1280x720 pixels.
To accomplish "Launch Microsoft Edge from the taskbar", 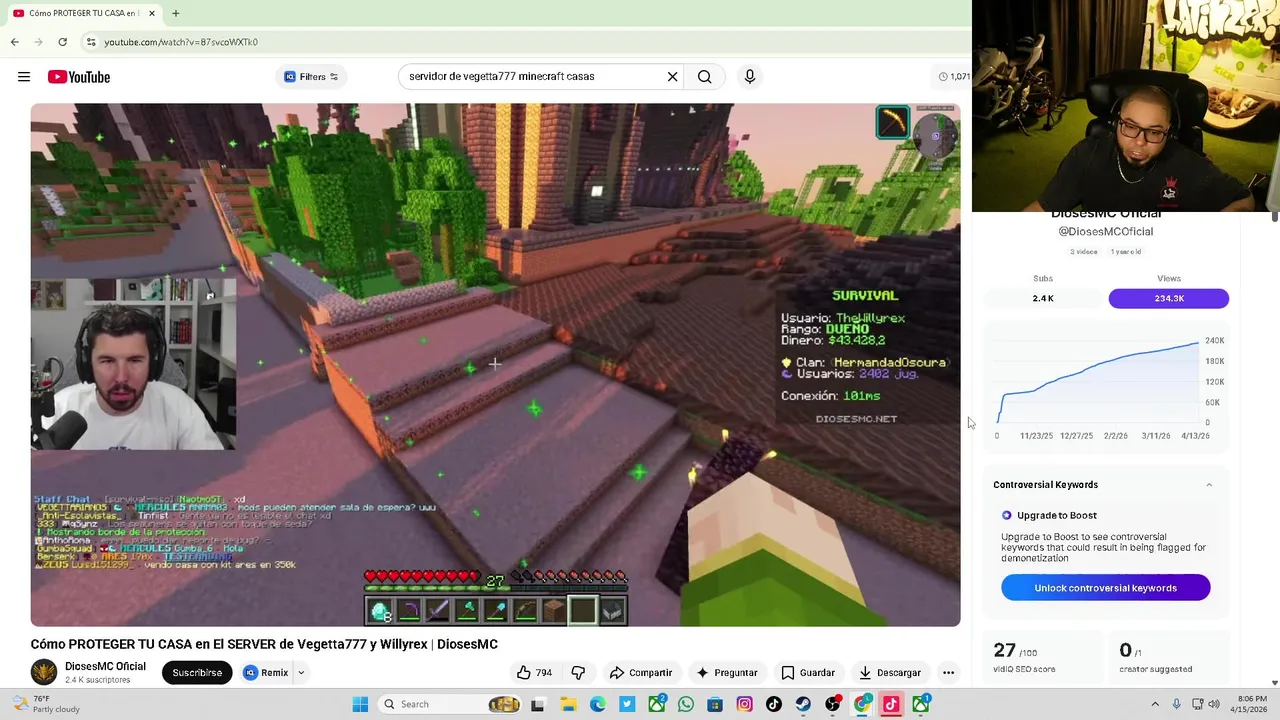I will click(597, 704).
